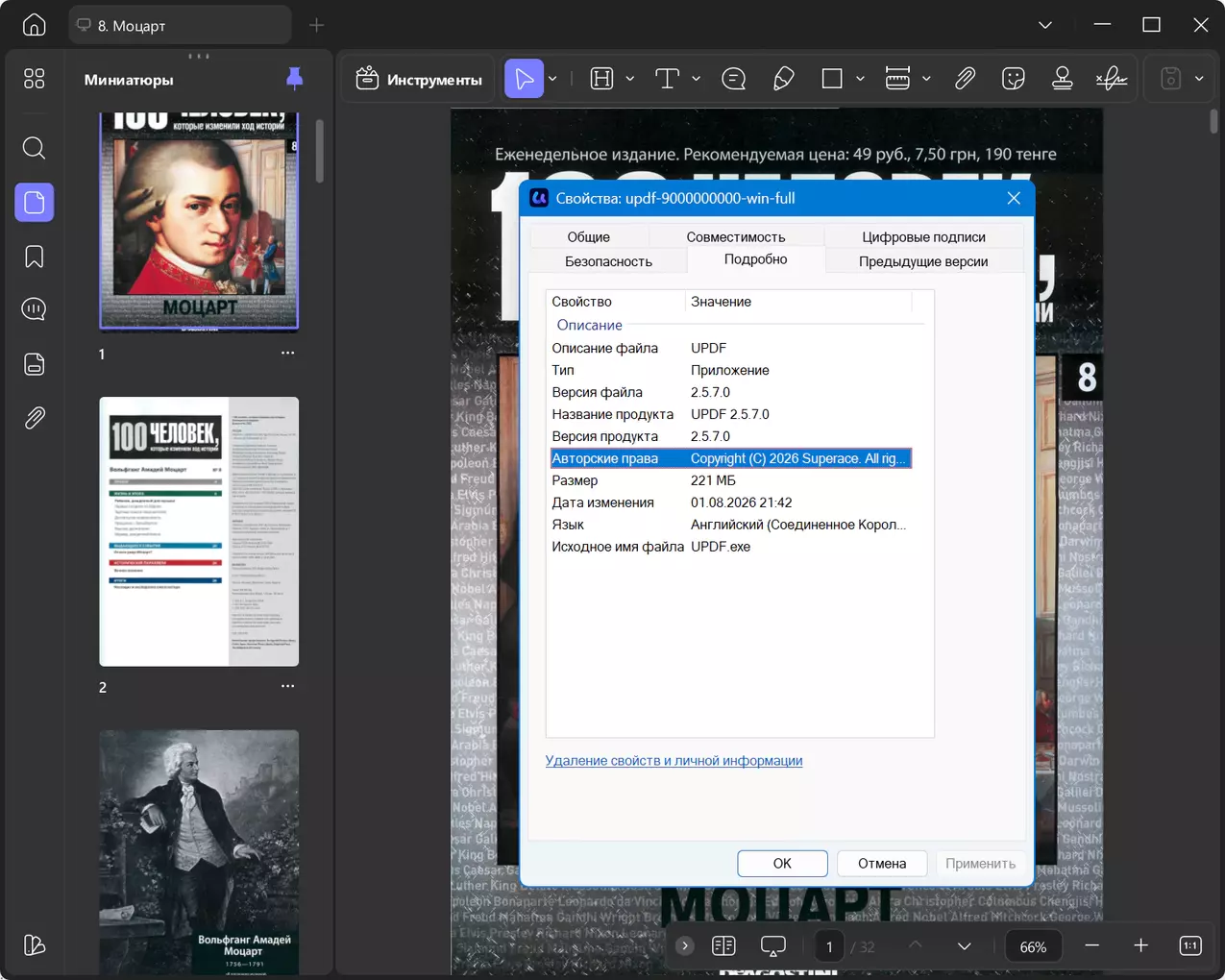
Task: Expand the text tool dropdown arrow
Action: click(697, 79)
